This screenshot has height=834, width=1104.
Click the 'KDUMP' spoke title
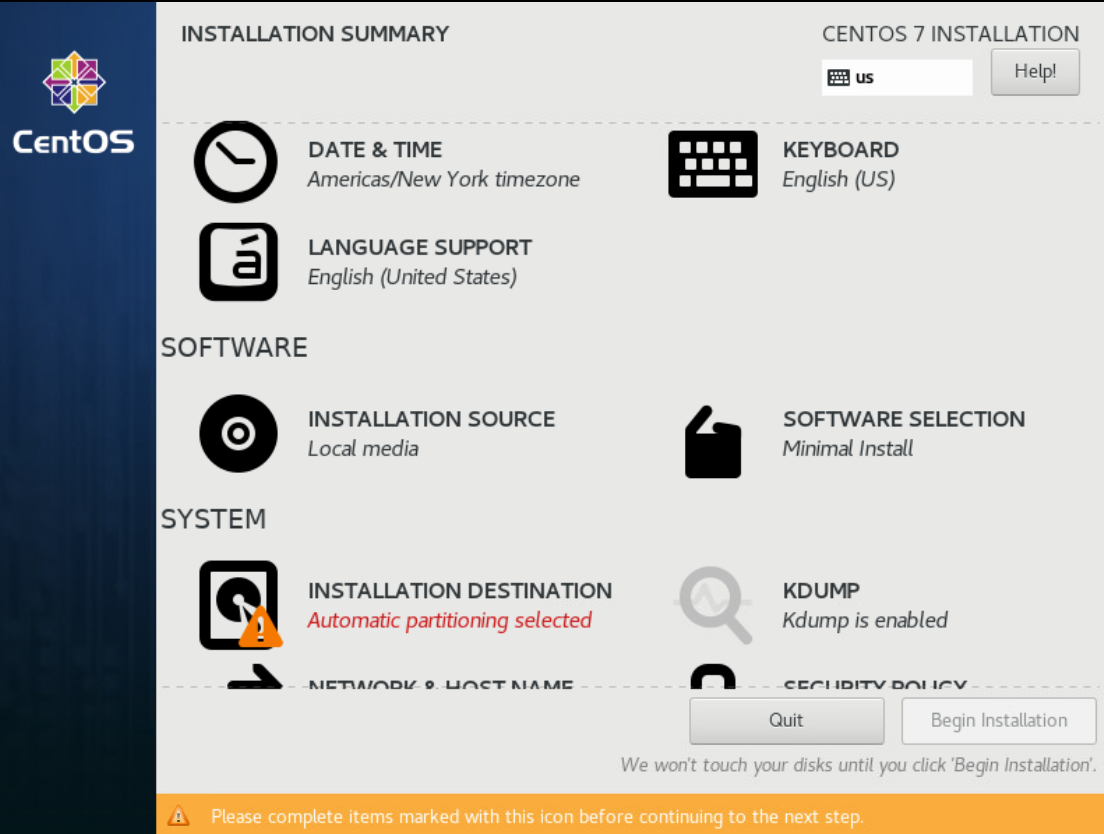click(x=821, y=591)
